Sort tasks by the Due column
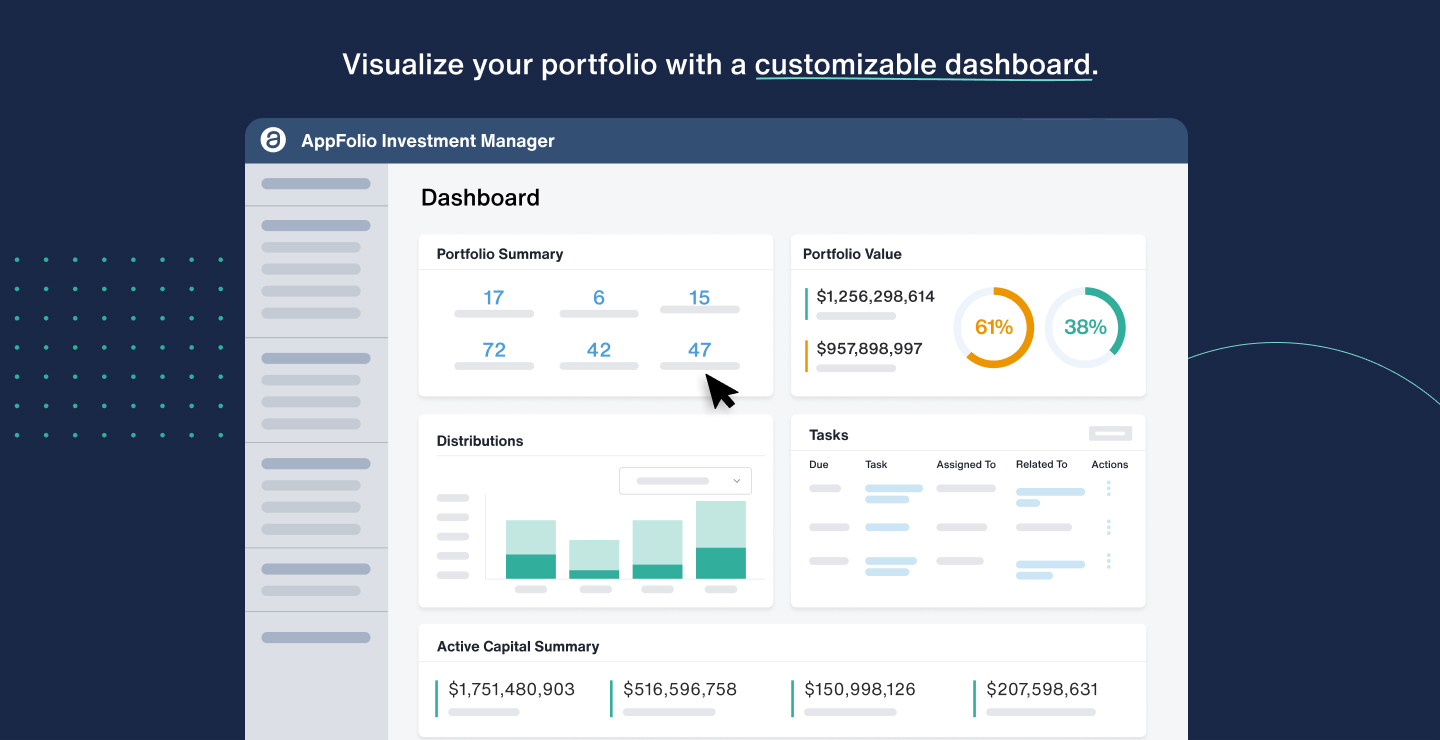Screen dimensions: 1440x740 [x=819, y=464]
